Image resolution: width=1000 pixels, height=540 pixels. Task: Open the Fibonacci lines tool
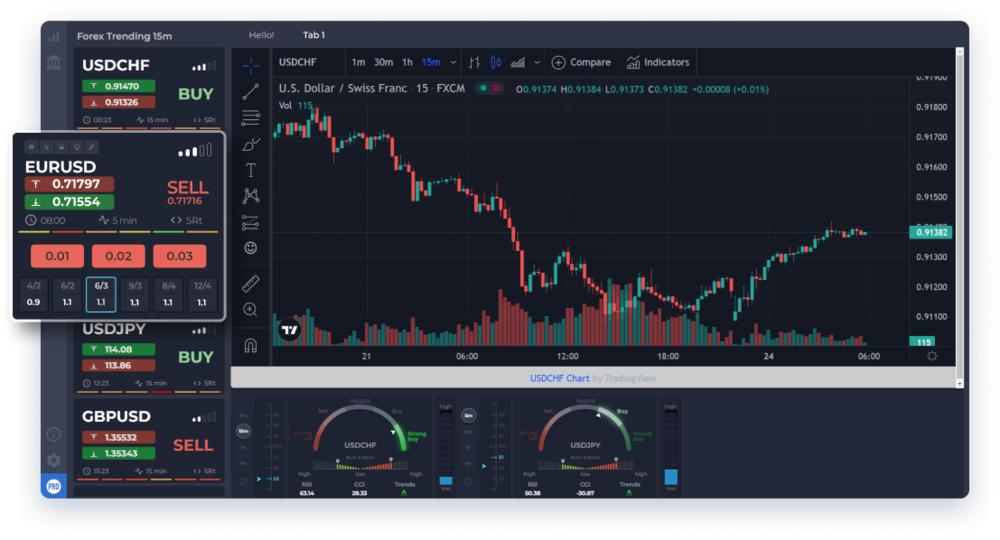pos(251,117)
